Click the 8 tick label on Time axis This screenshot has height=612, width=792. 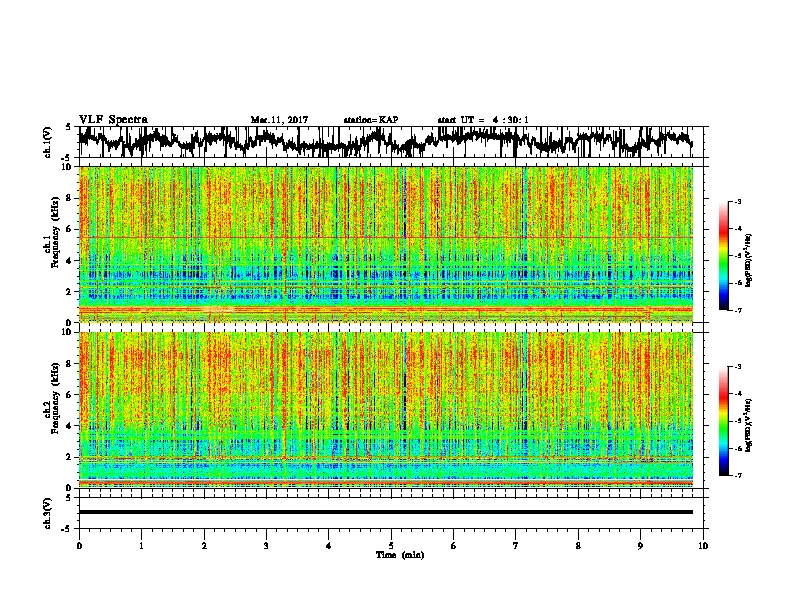click(578, 546)
